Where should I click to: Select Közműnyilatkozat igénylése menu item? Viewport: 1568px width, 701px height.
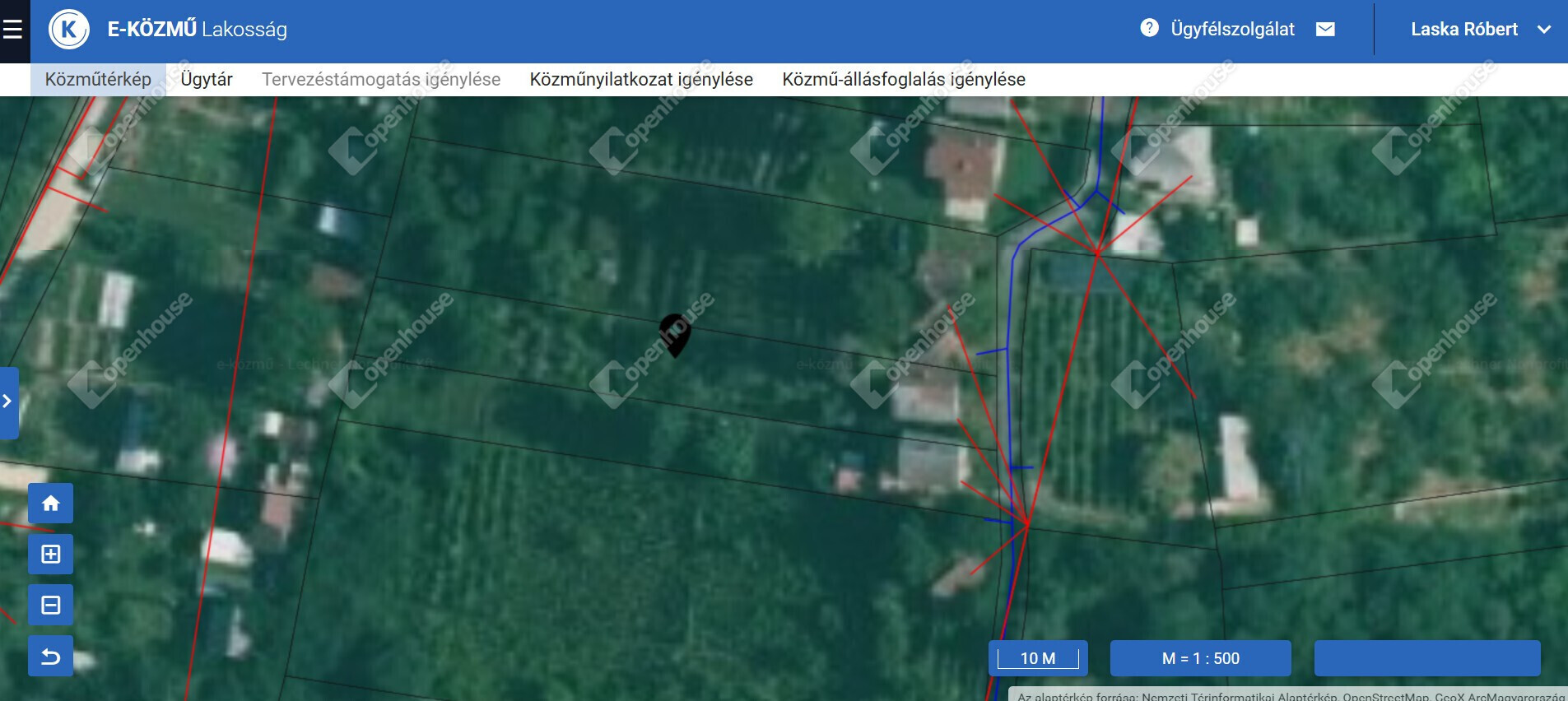tap(641, 80)
